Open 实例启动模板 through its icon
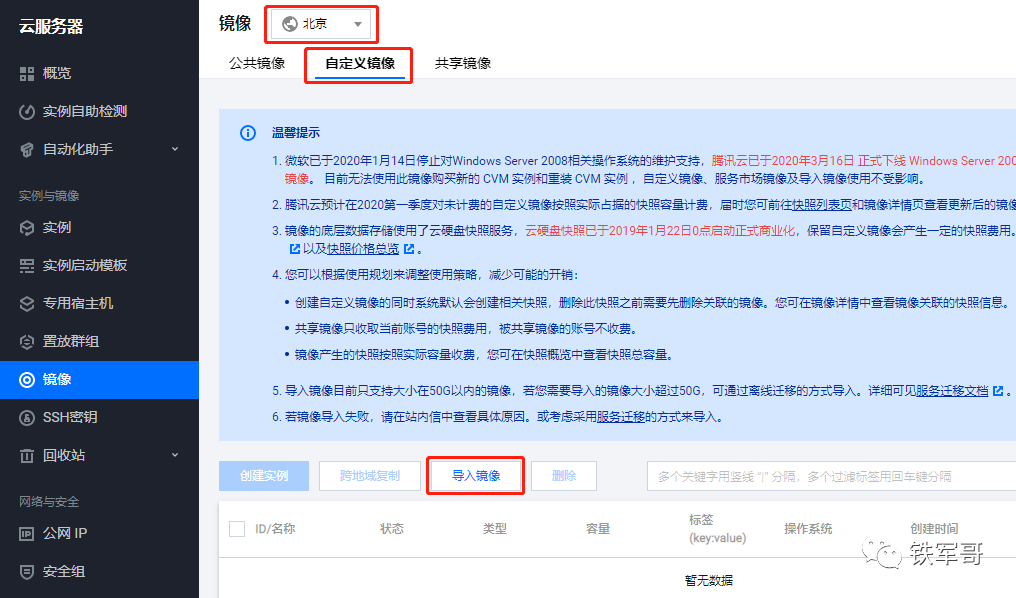This screenshot has height=598, width=1016. pos(27,266)
